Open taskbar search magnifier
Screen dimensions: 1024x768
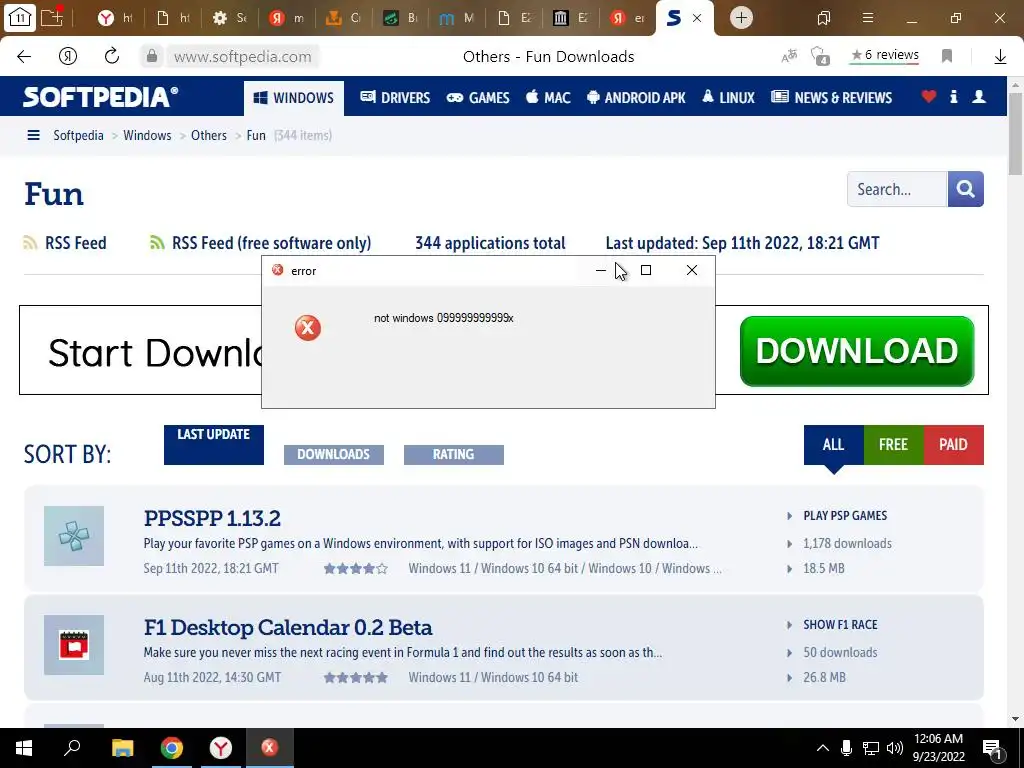pos(72,748)
